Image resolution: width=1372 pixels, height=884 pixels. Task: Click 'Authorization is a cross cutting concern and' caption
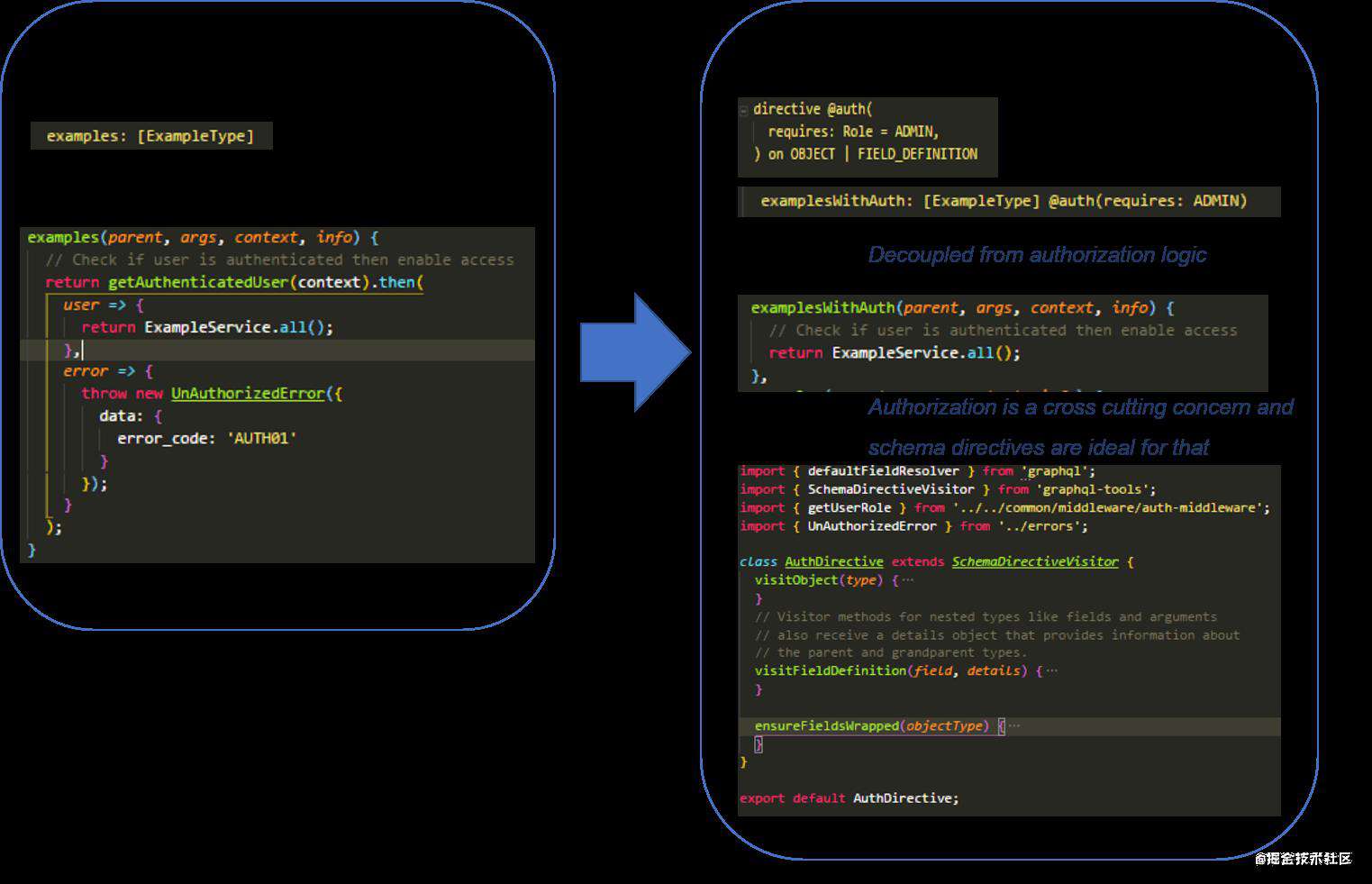click(x=1080, y=407)
